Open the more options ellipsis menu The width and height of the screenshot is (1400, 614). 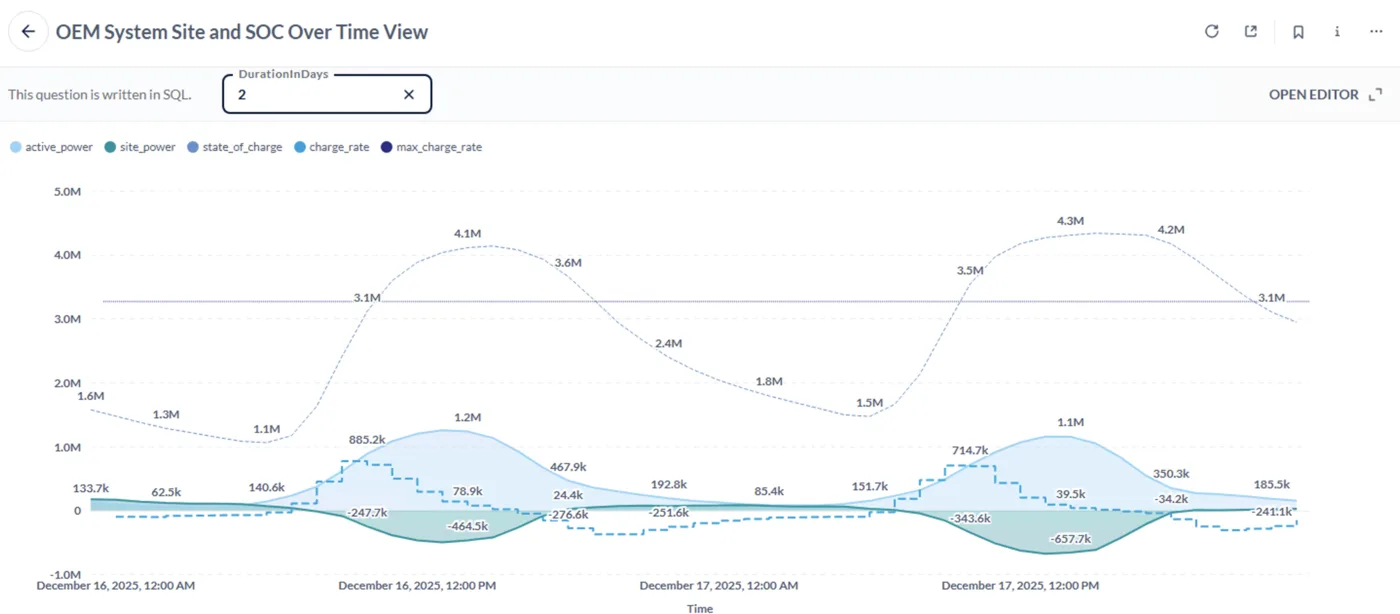click(1375, 31)
